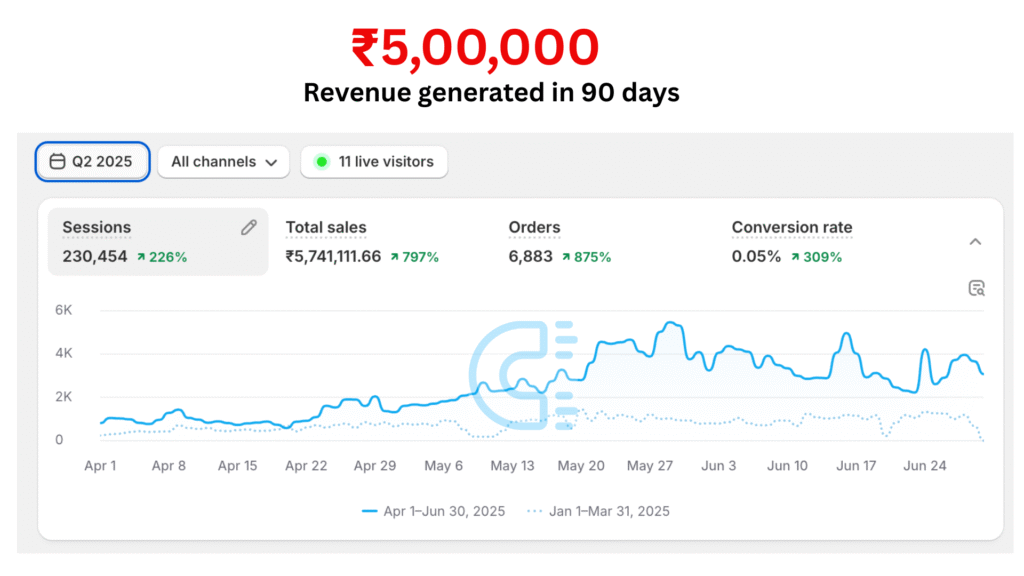The height and width of the screenshot is (576, 1024).
Task: Click the 11 live visitors button
Action: click(x=374, y=162)
